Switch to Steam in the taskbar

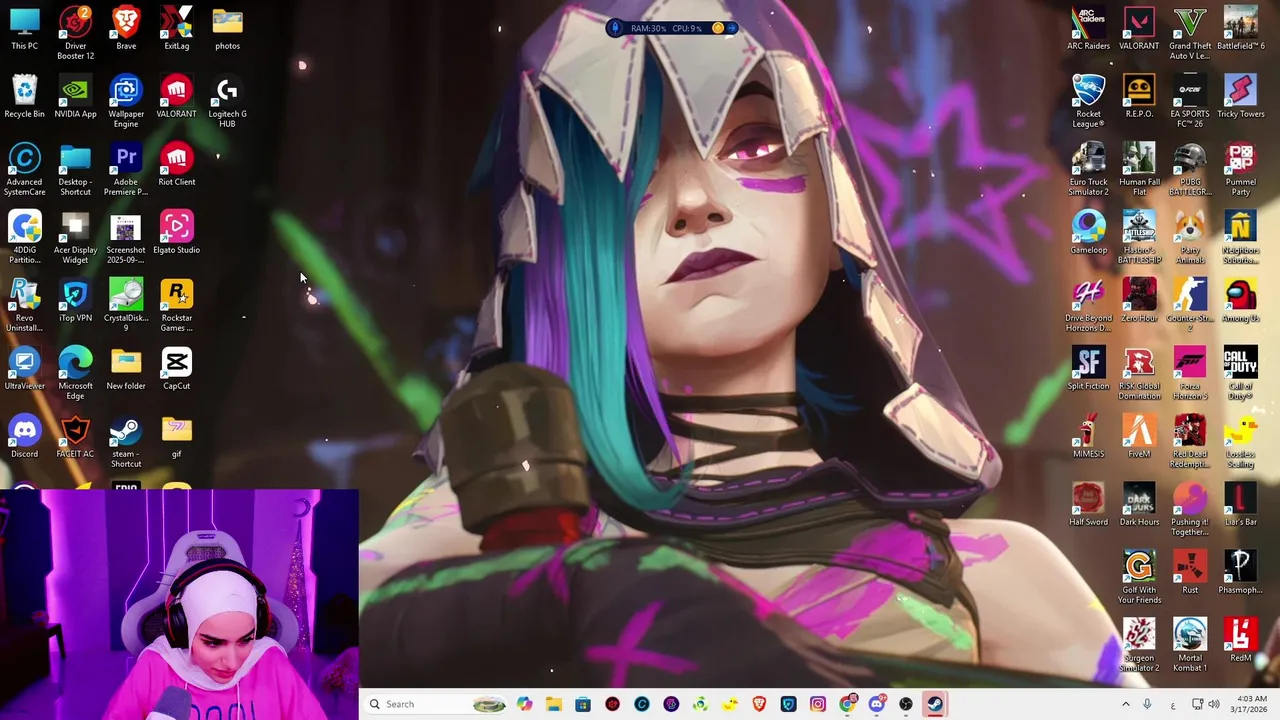pos(935,704)
